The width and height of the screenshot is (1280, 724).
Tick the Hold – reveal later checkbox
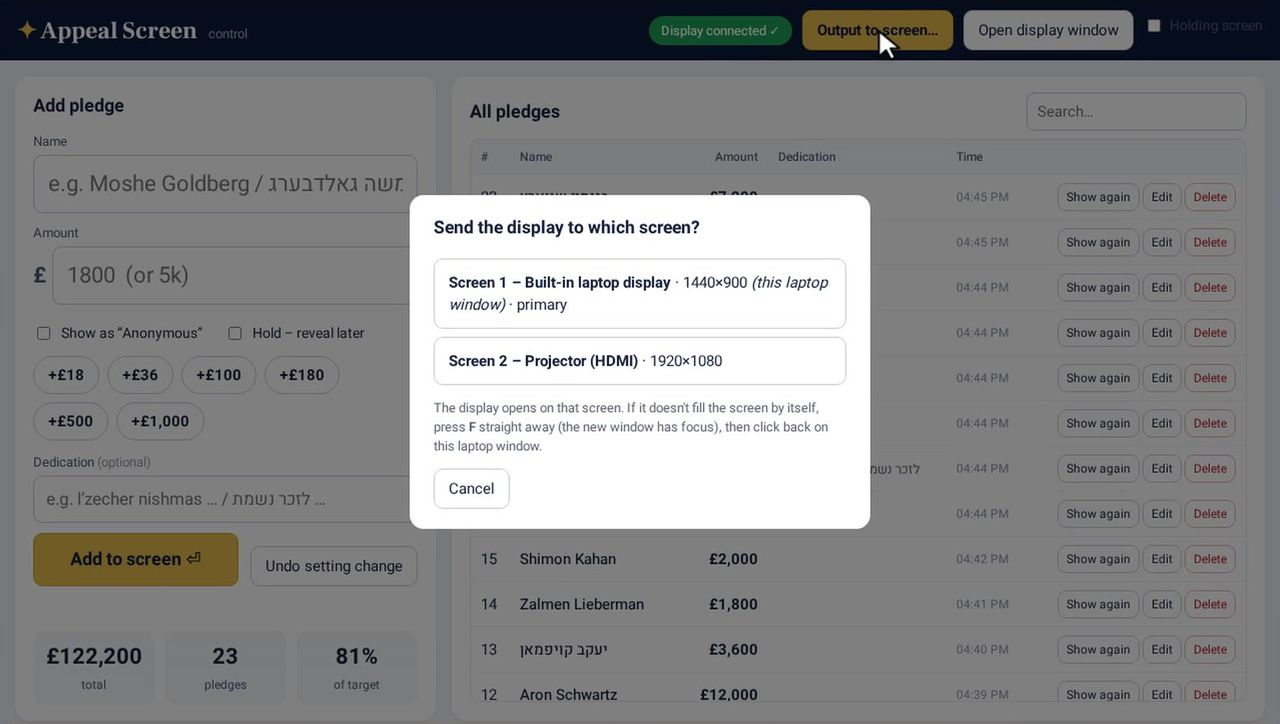coord(235,333)
